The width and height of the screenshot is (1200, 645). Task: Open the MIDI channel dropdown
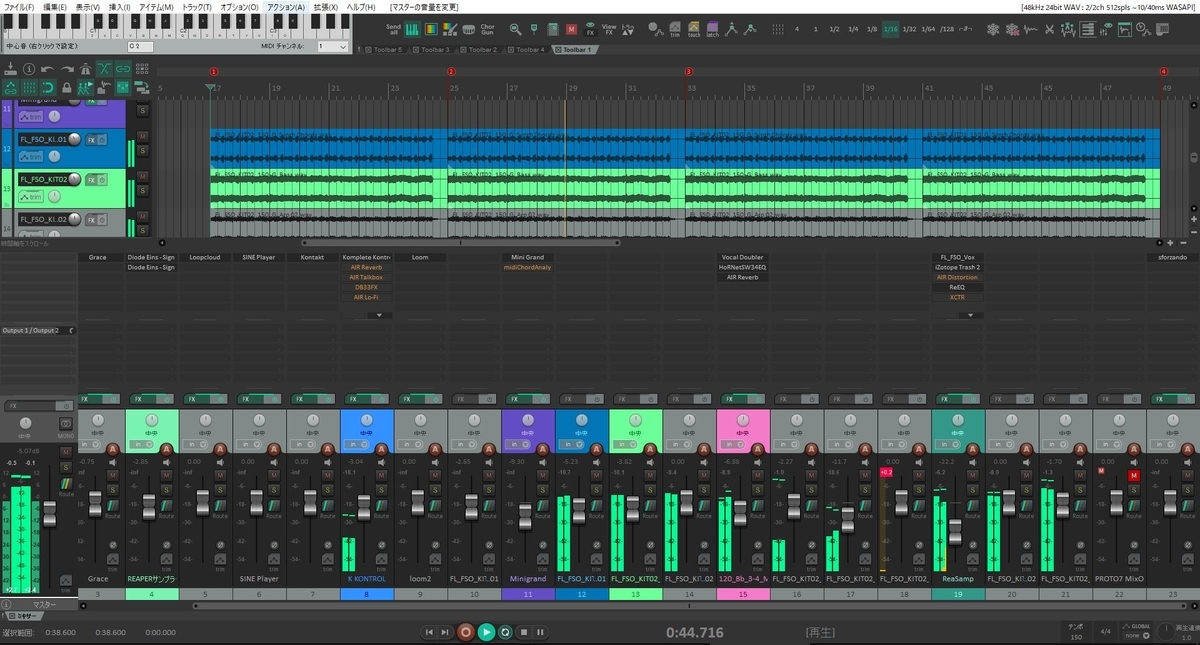pyautogui.click(x=333, y=46)
